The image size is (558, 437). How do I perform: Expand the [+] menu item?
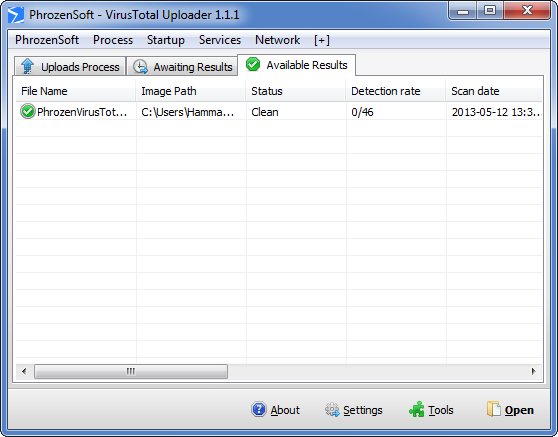point(322,40)
